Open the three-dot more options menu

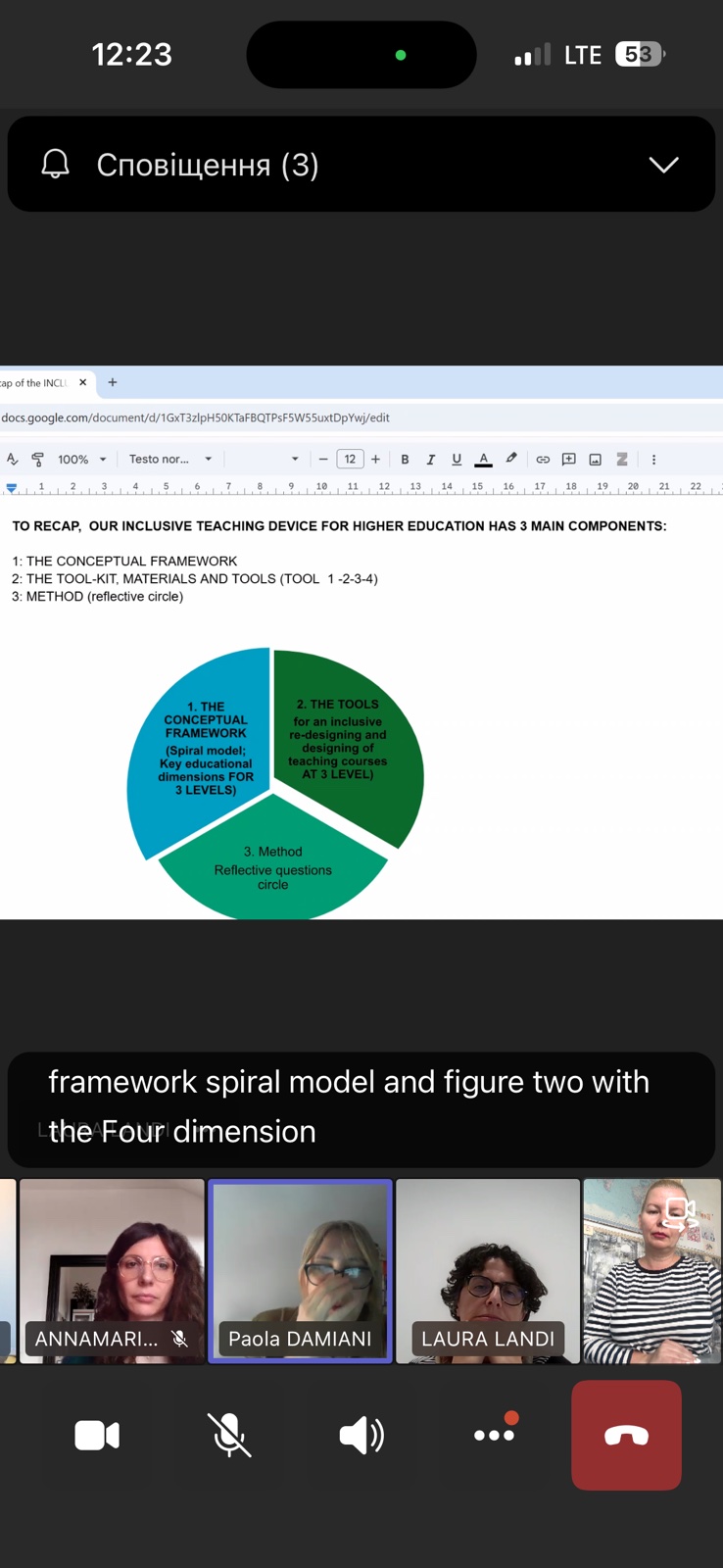[x=494, y=1435]
